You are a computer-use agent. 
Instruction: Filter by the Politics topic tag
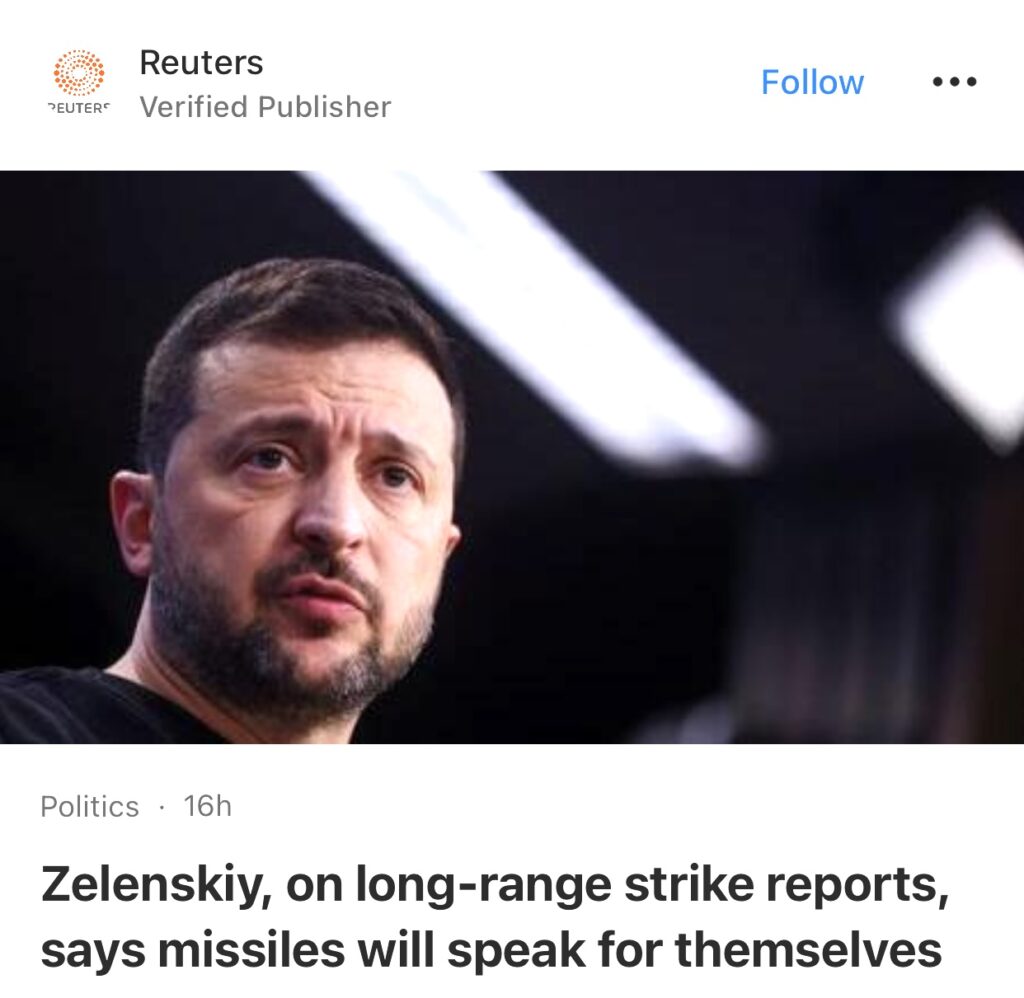[90, 806]
